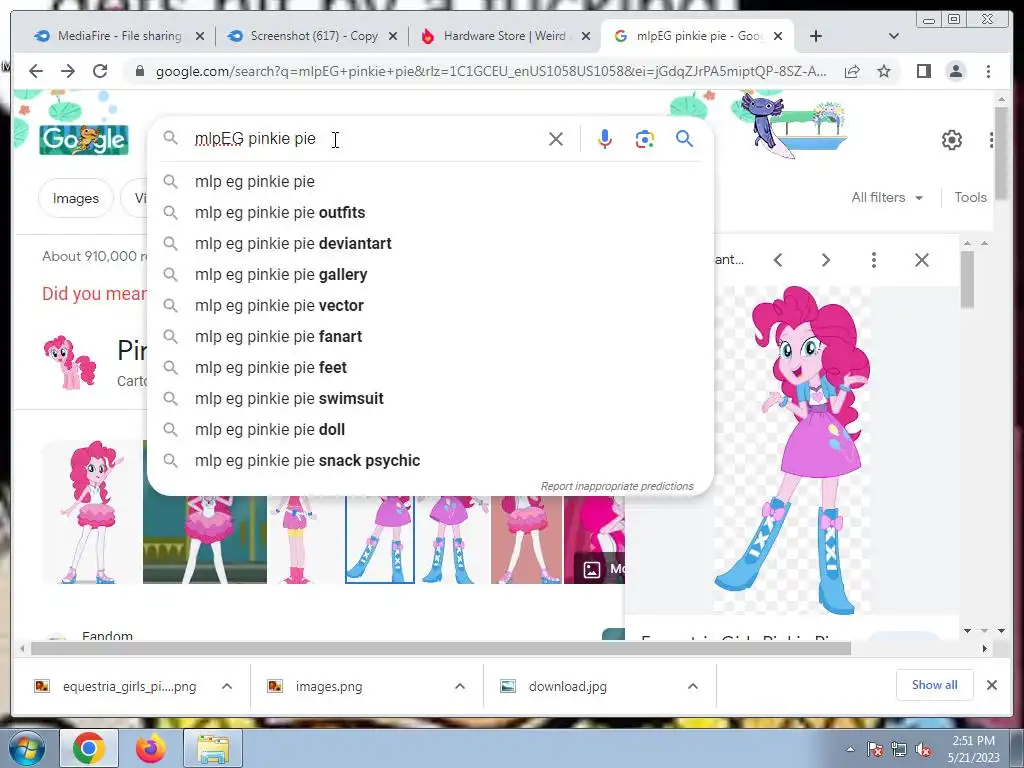Close the downloads bar
Viewport: 1024px width, 768px height.
coord(991,685)
